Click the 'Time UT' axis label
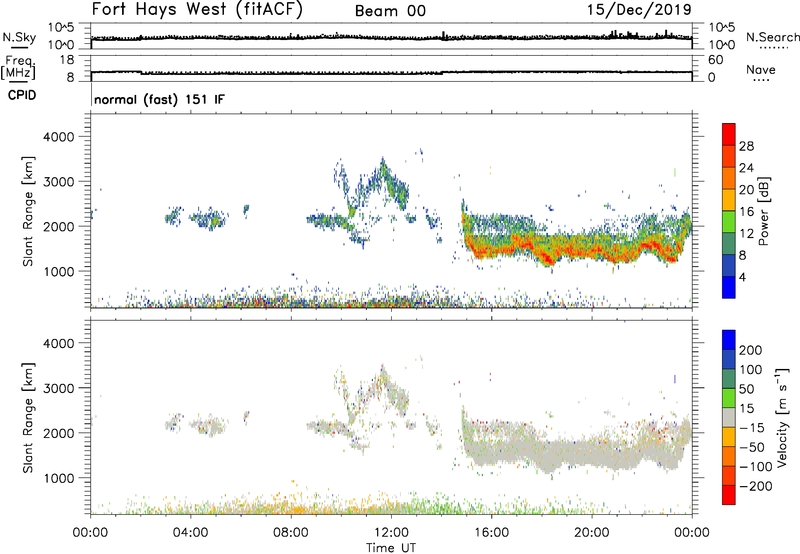The image size is (800, 554). (x=391, y=548)
